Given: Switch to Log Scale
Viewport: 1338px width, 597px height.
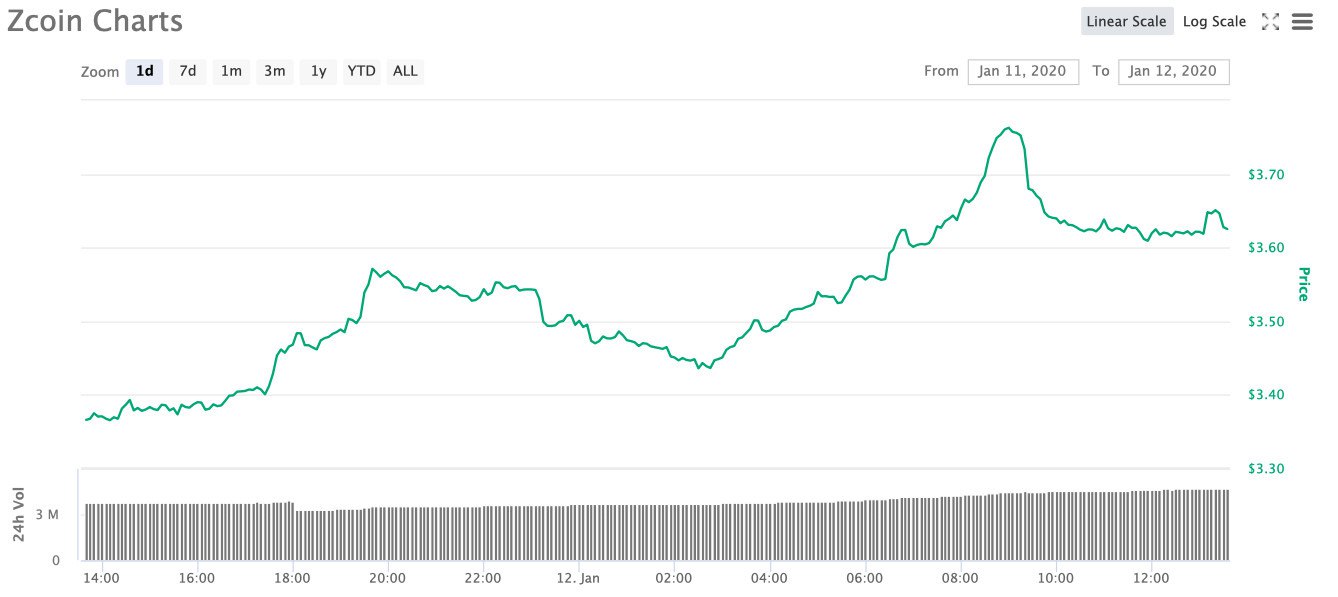Looking at the screenshot, I should click(1214, 22).
